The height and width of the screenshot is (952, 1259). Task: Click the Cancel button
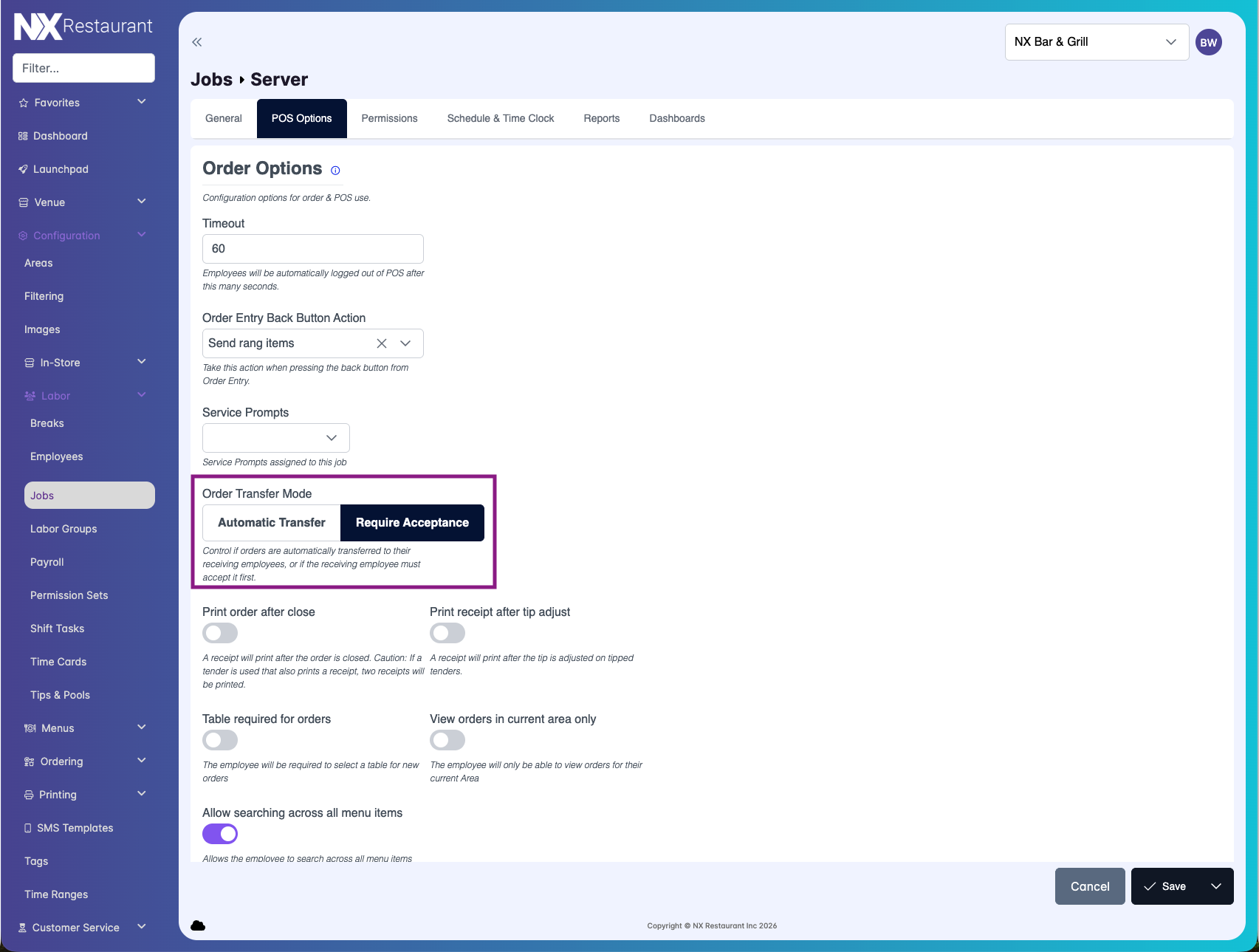pos(1089,886)
